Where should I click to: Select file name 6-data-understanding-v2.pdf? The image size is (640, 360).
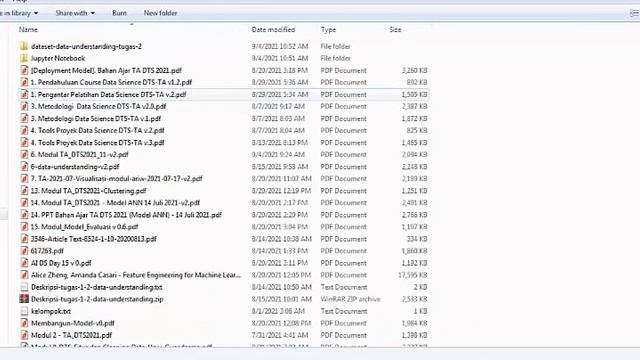click(75, 167)
